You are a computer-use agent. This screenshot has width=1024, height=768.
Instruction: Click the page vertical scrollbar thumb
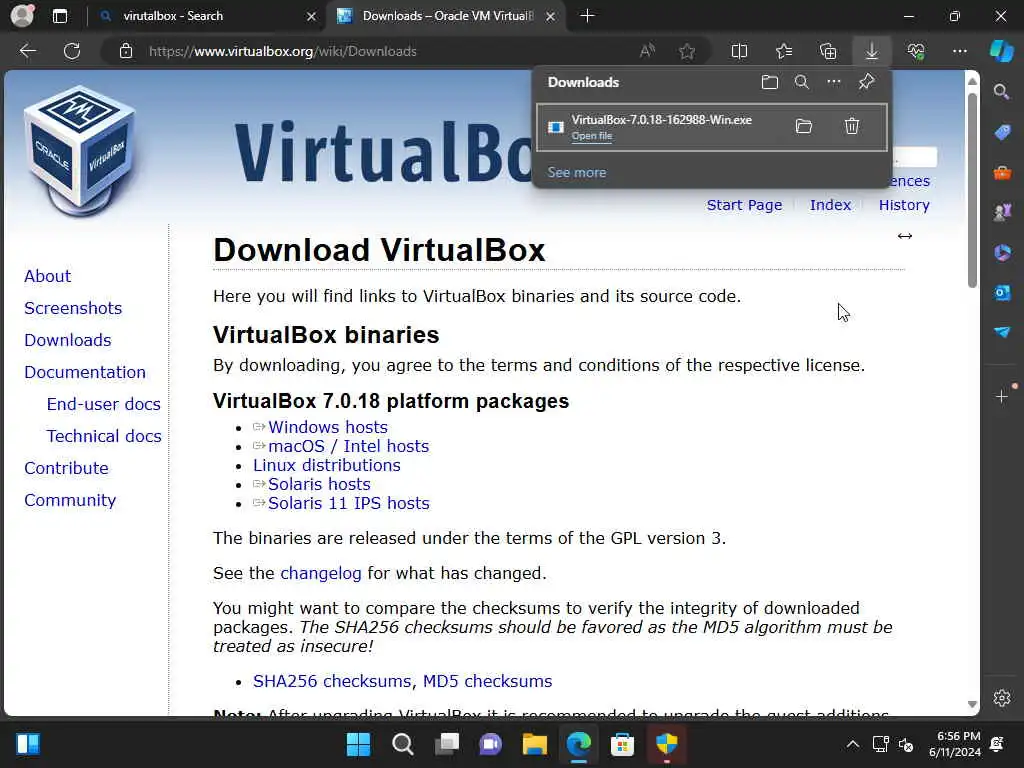click(972, 190)
